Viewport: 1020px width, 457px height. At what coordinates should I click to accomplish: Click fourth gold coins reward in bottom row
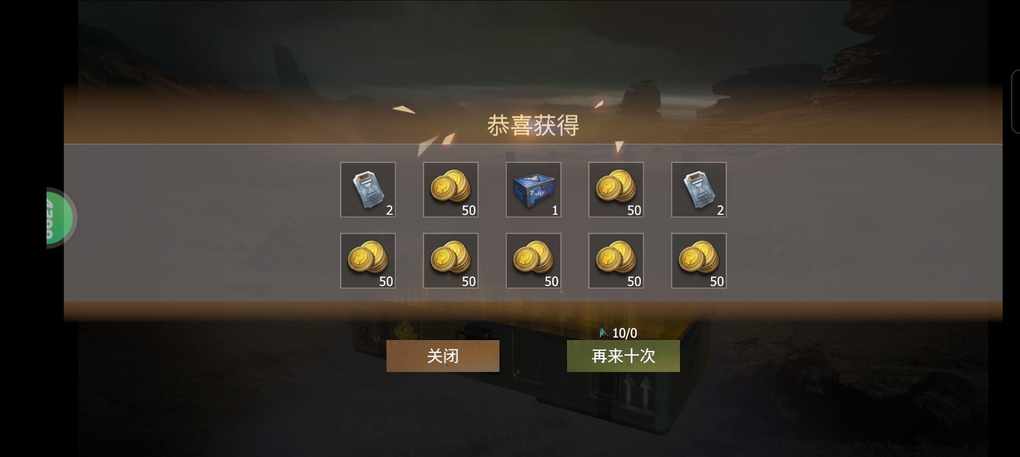tap(616, 261)
